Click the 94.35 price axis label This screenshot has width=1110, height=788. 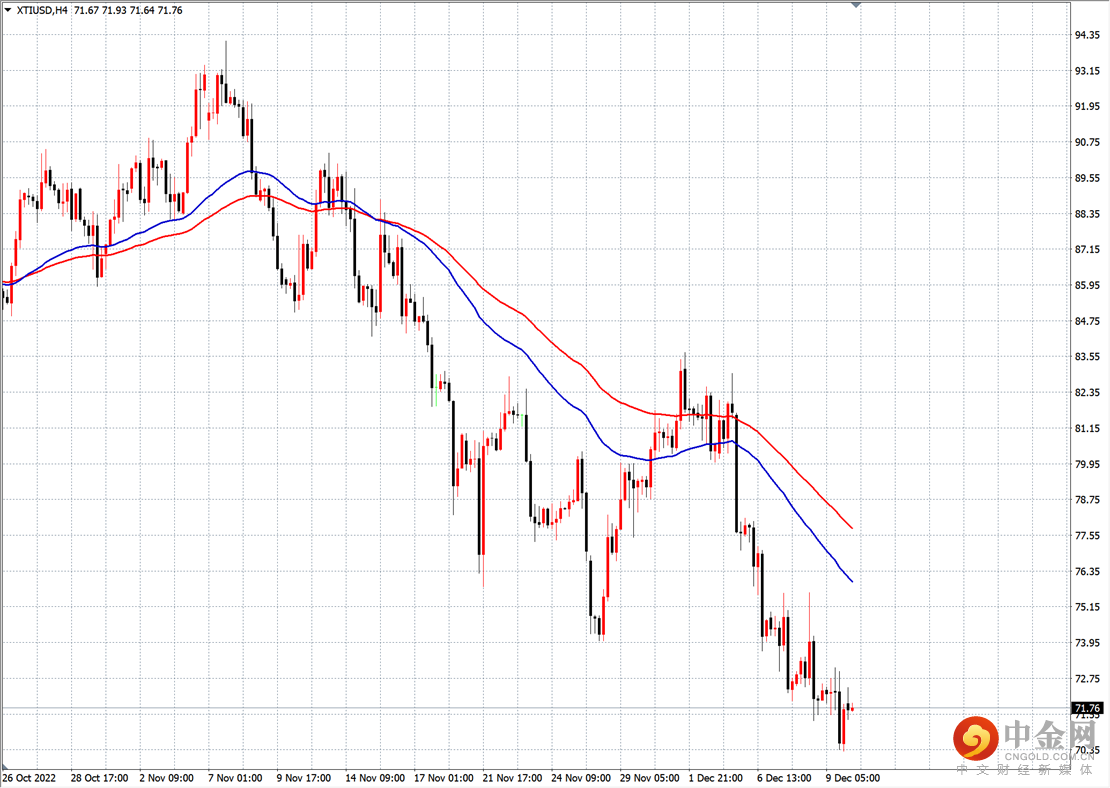(x=1087, y=35)
